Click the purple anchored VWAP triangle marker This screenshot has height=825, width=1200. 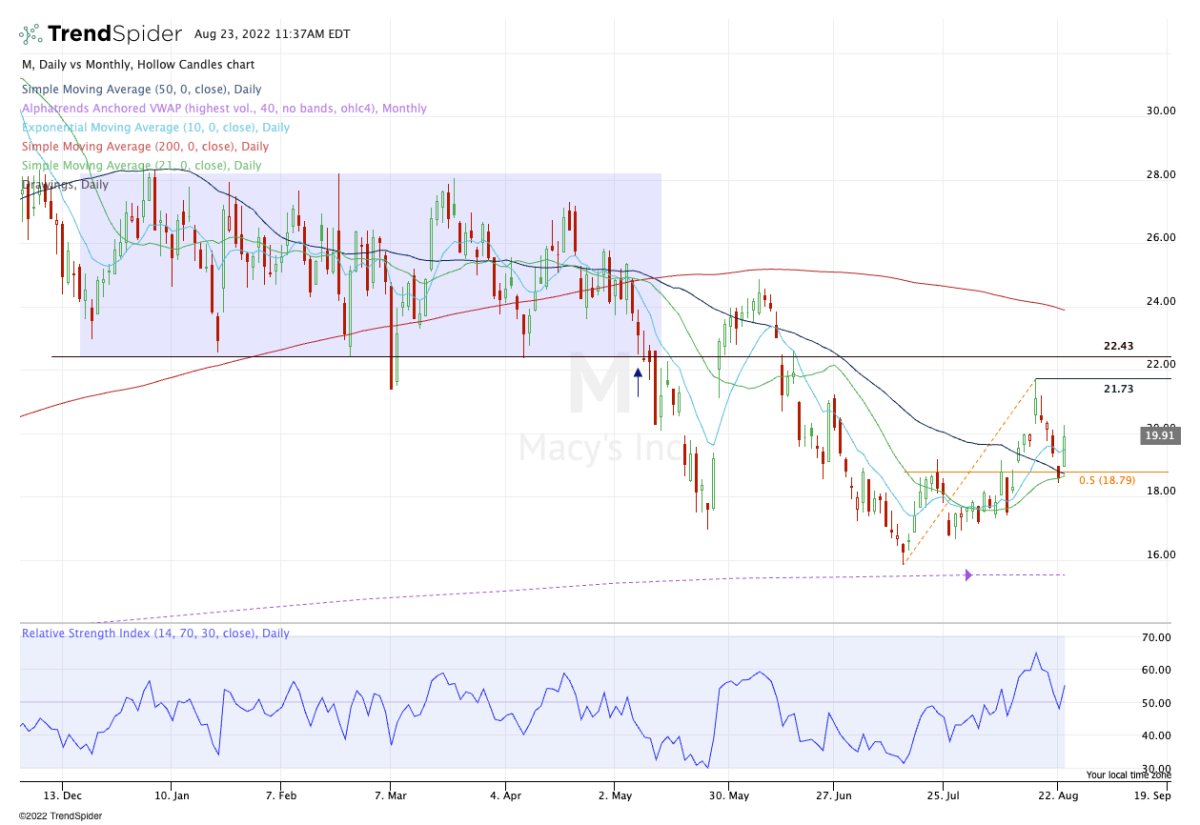968,575
